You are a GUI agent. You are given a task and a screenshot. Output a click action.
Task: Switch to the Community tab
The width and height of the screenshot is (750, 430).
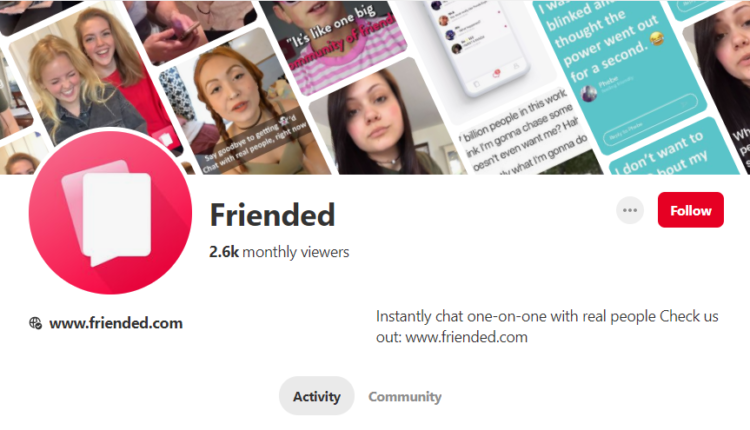[405, 397]
